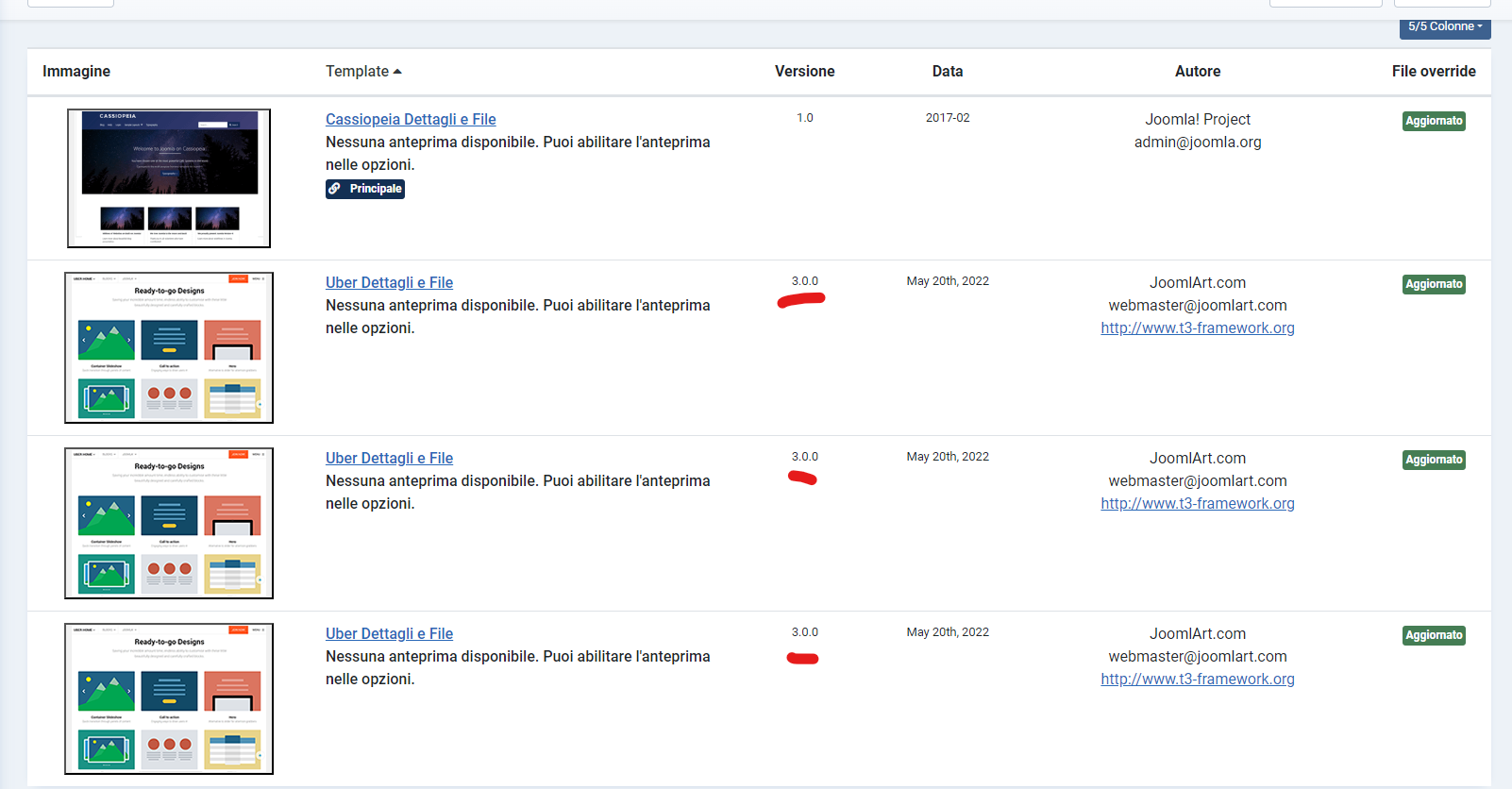Click the bottom Uber template thumbnail
1512x789 pixels.
pos(169,698)
